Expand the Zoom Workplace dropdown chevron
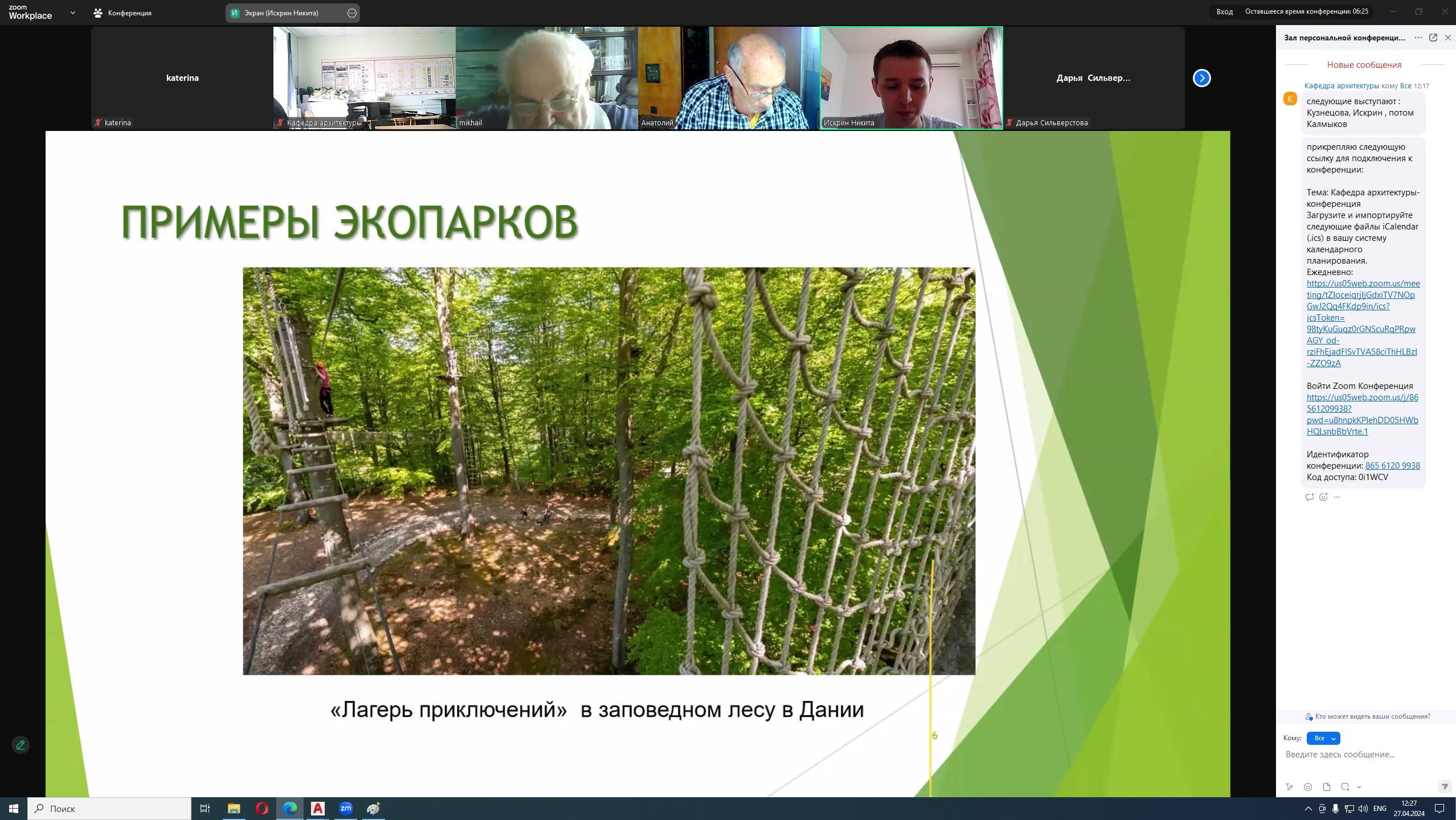 (x=72, y=13)
